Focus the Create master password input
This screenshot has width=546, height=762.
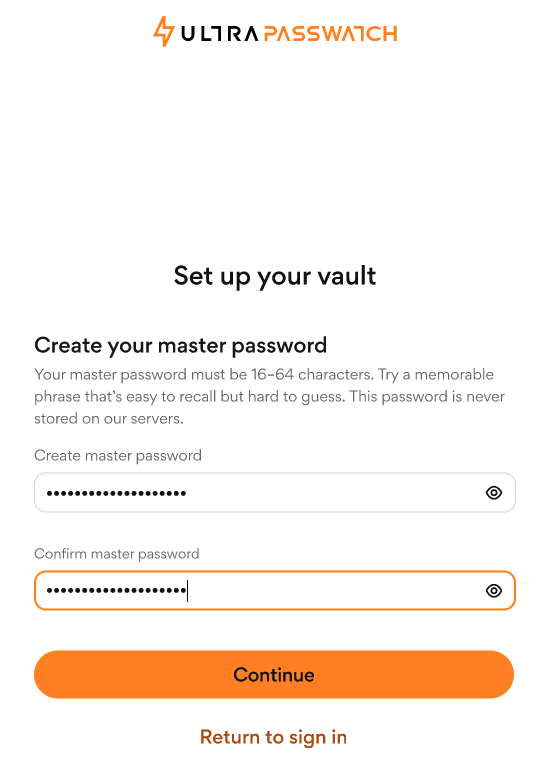point(275,492)
